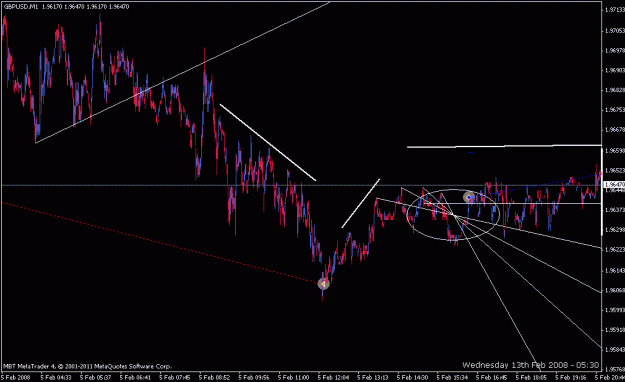This screenshot has width=625, height=382.
Task: Click the 1.96143 price axis label
Action: click(x=614, y=270)
